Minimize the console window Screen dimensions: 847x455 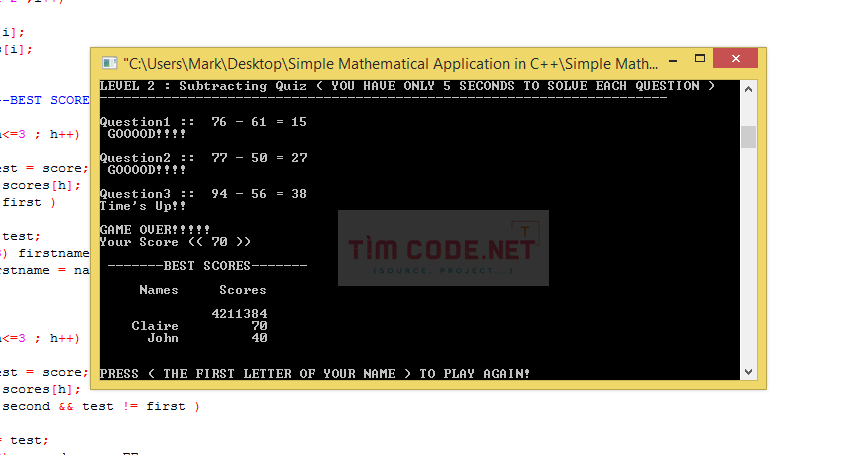pyautogui.click(x=673, y=61)
